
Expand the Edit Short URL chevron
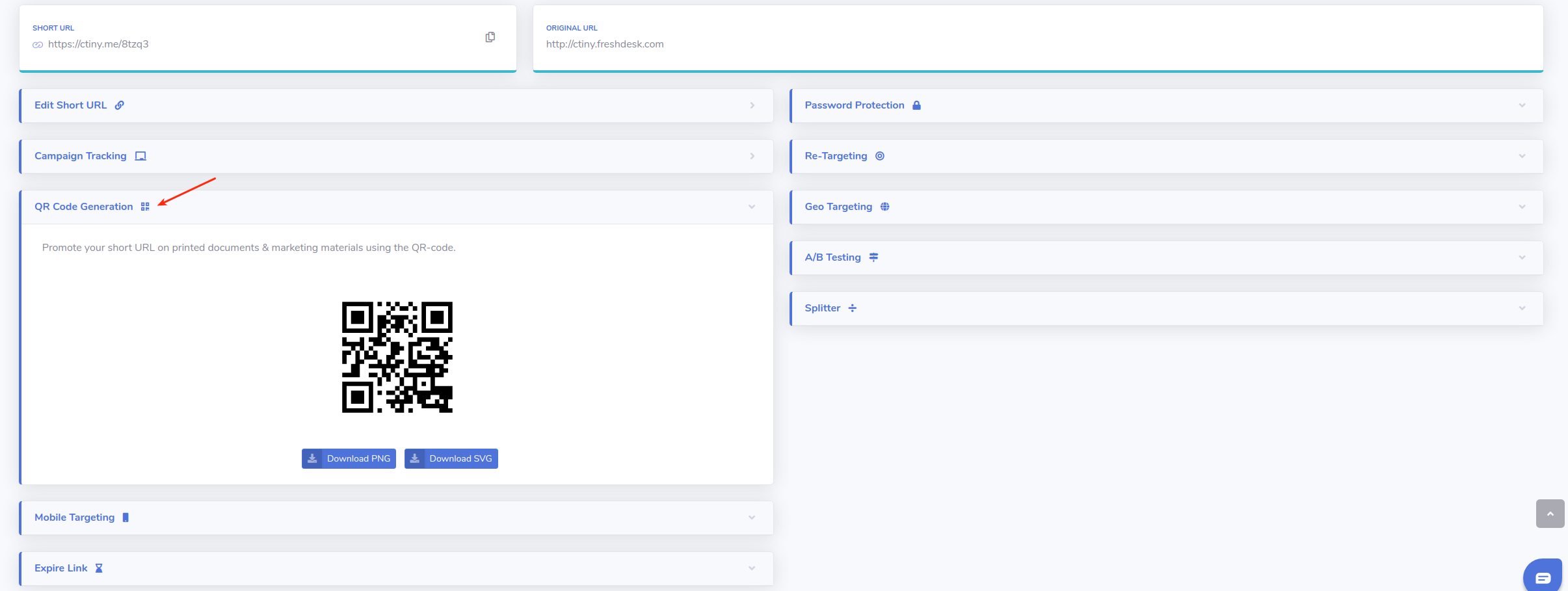tap(752, 105)
